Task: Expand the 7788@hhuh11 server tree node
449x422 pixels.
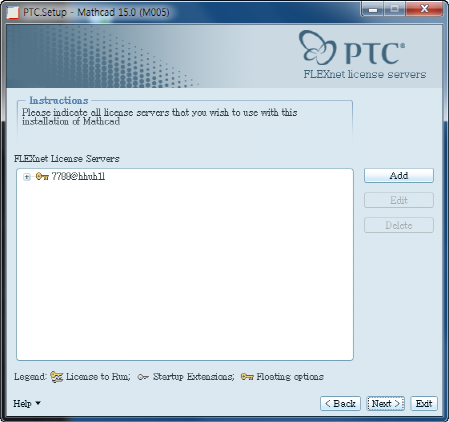Action: click(27, 177)
